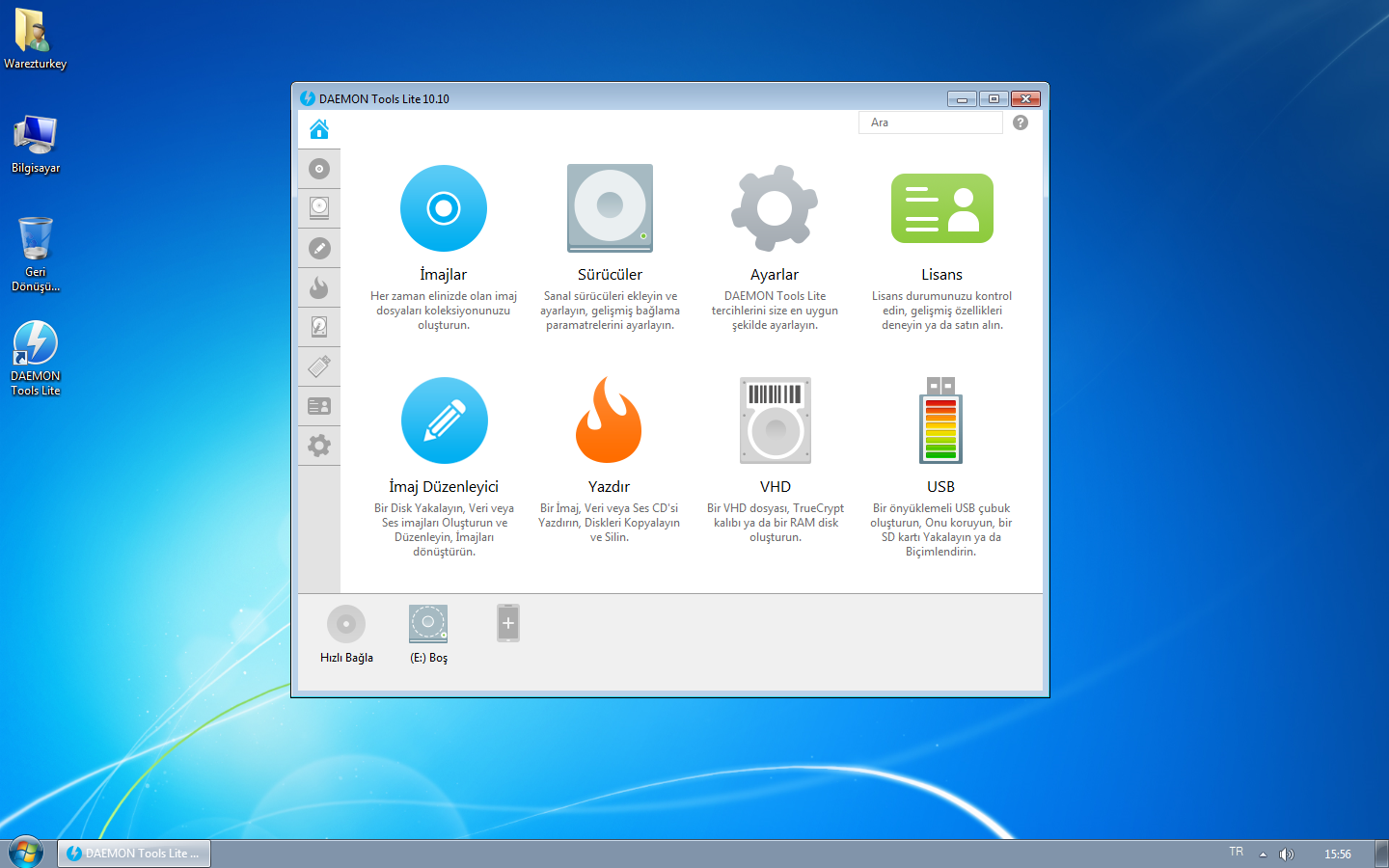Select the VHD icon in sidebar
Viewport: 1389px width, 868px height.
tap(319, 327)
